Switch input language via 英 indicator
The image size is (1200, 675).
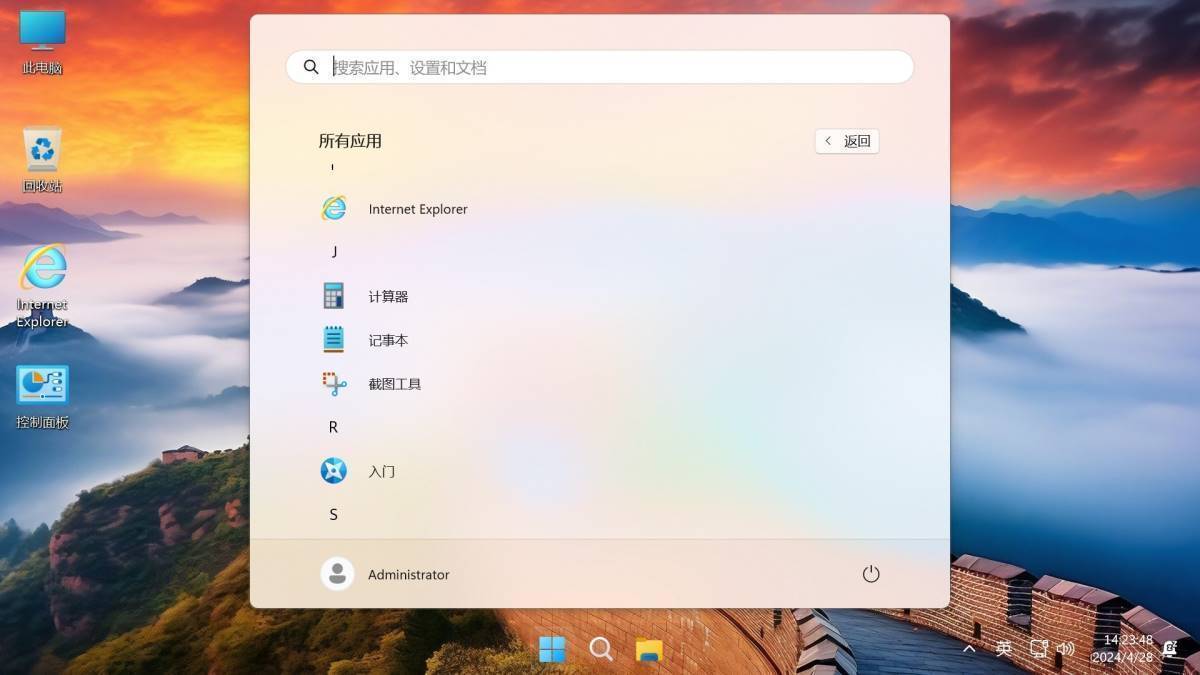[x=1003, y=649]
